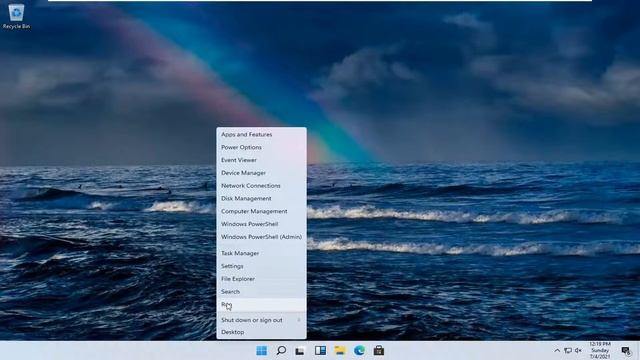Image resolution: width=640 pixels, height=360 pixels.
Task: Open Task View on the taskbar
Action: pos(300,351)
